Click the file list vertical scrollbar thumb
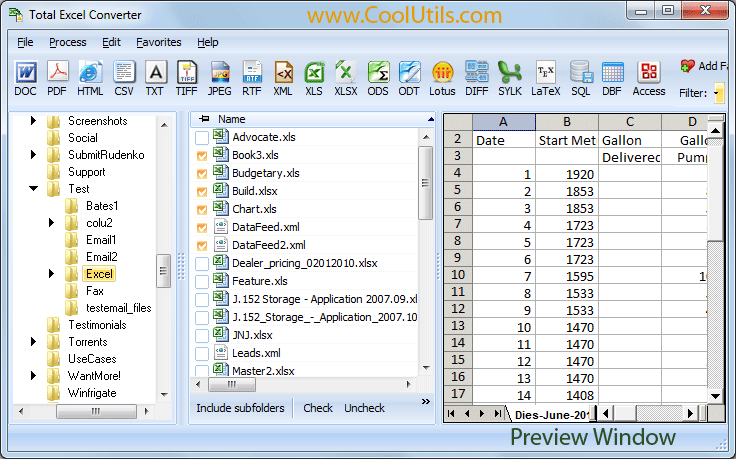The width and height of the screenshot is (736, 459). [x=425, y=183]
